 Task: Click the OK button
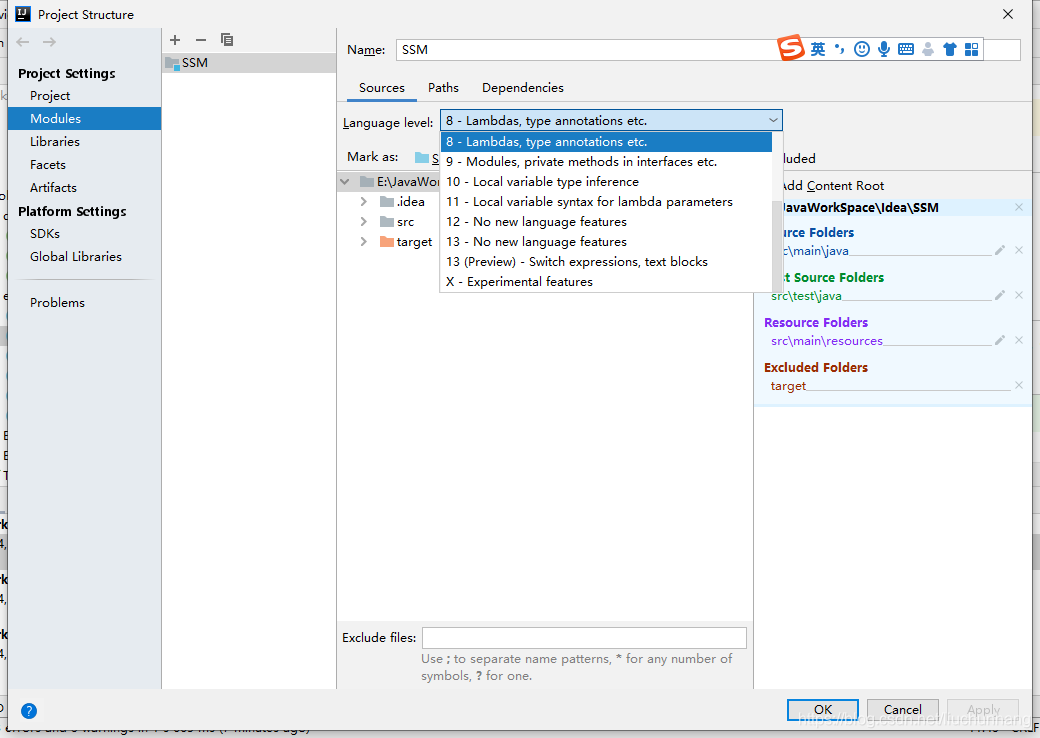point(822,709)
